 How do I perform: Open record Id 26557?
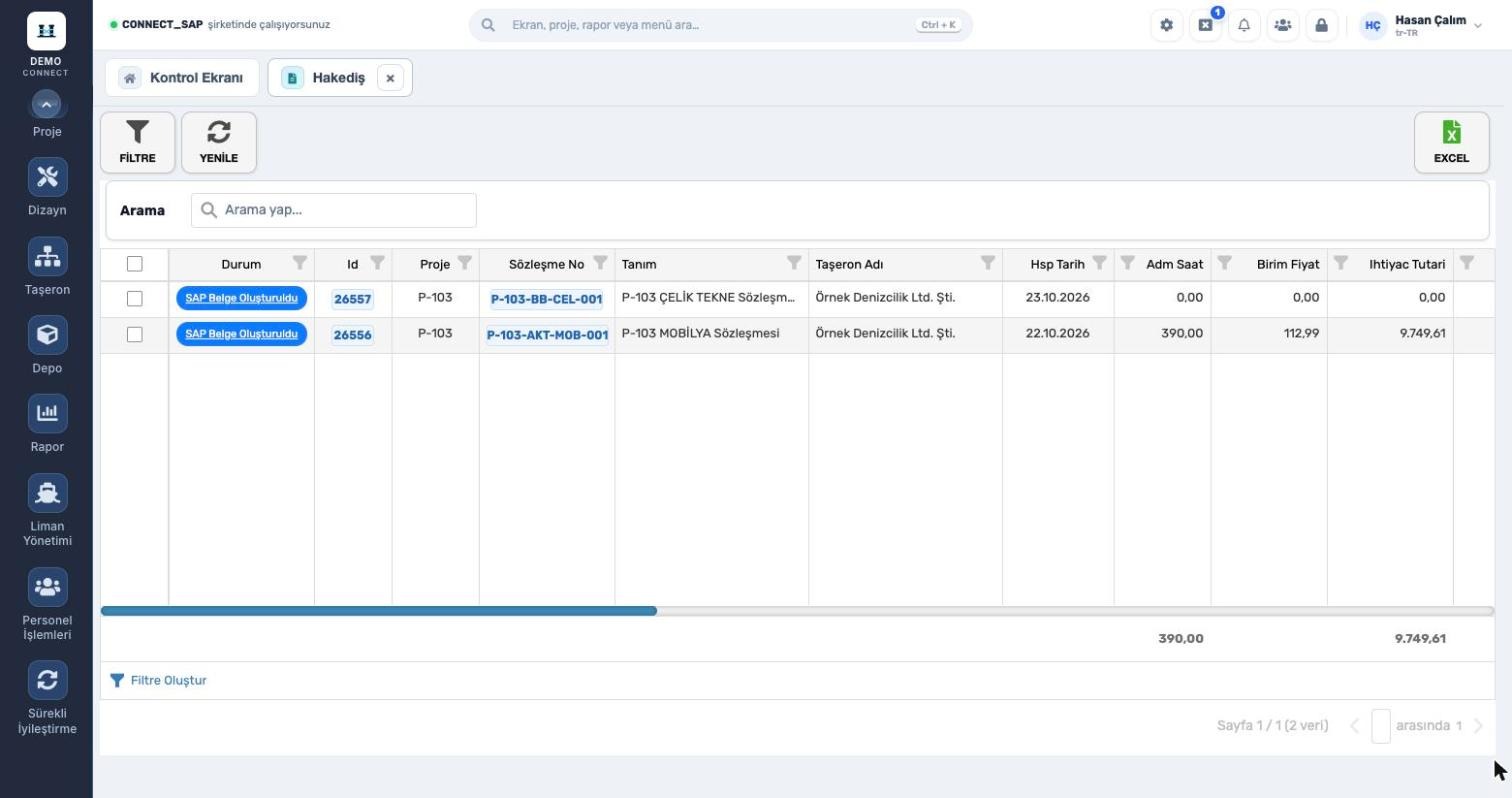[352, 299]
